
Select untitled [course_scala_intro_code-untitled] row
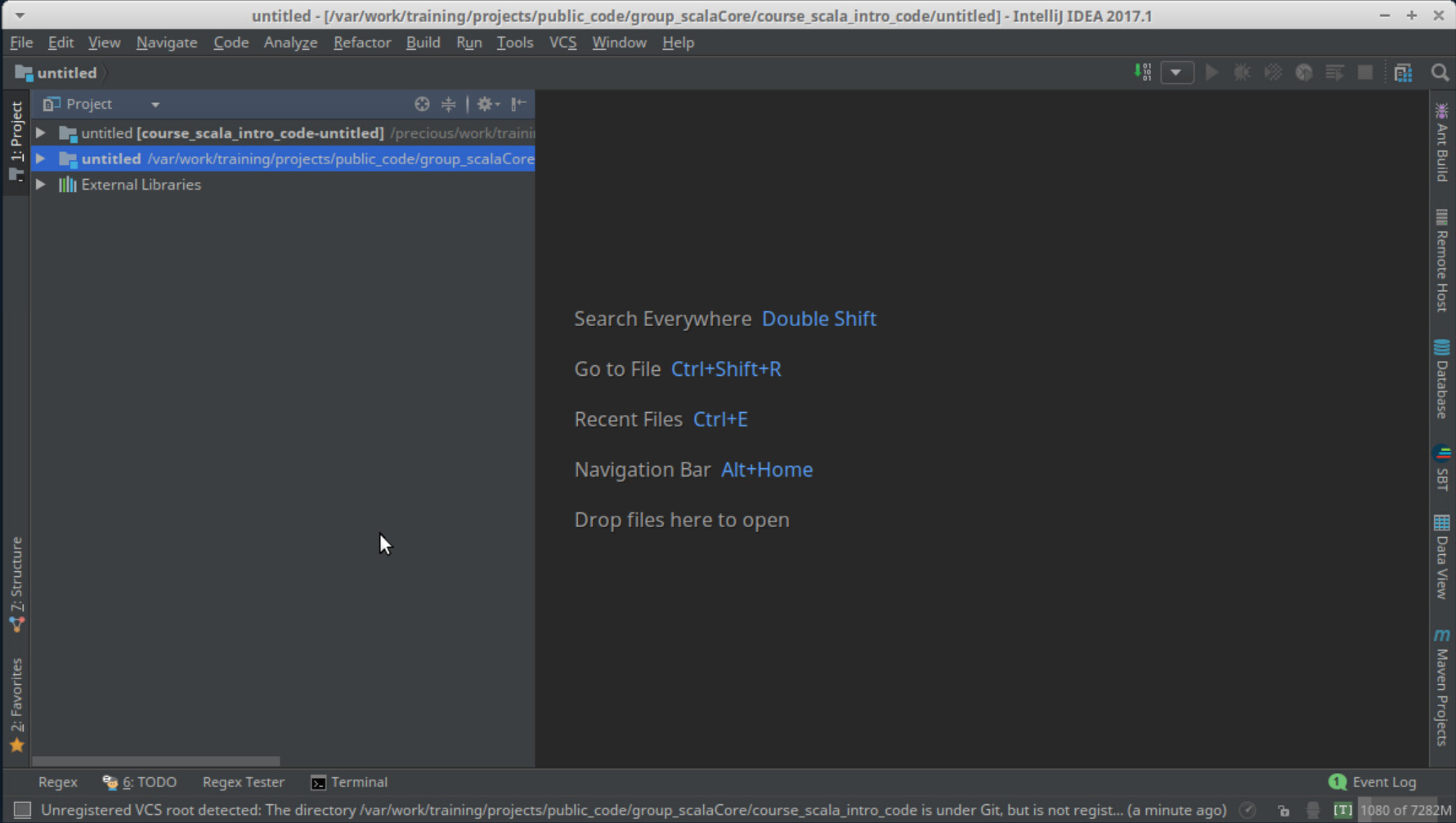283,132
